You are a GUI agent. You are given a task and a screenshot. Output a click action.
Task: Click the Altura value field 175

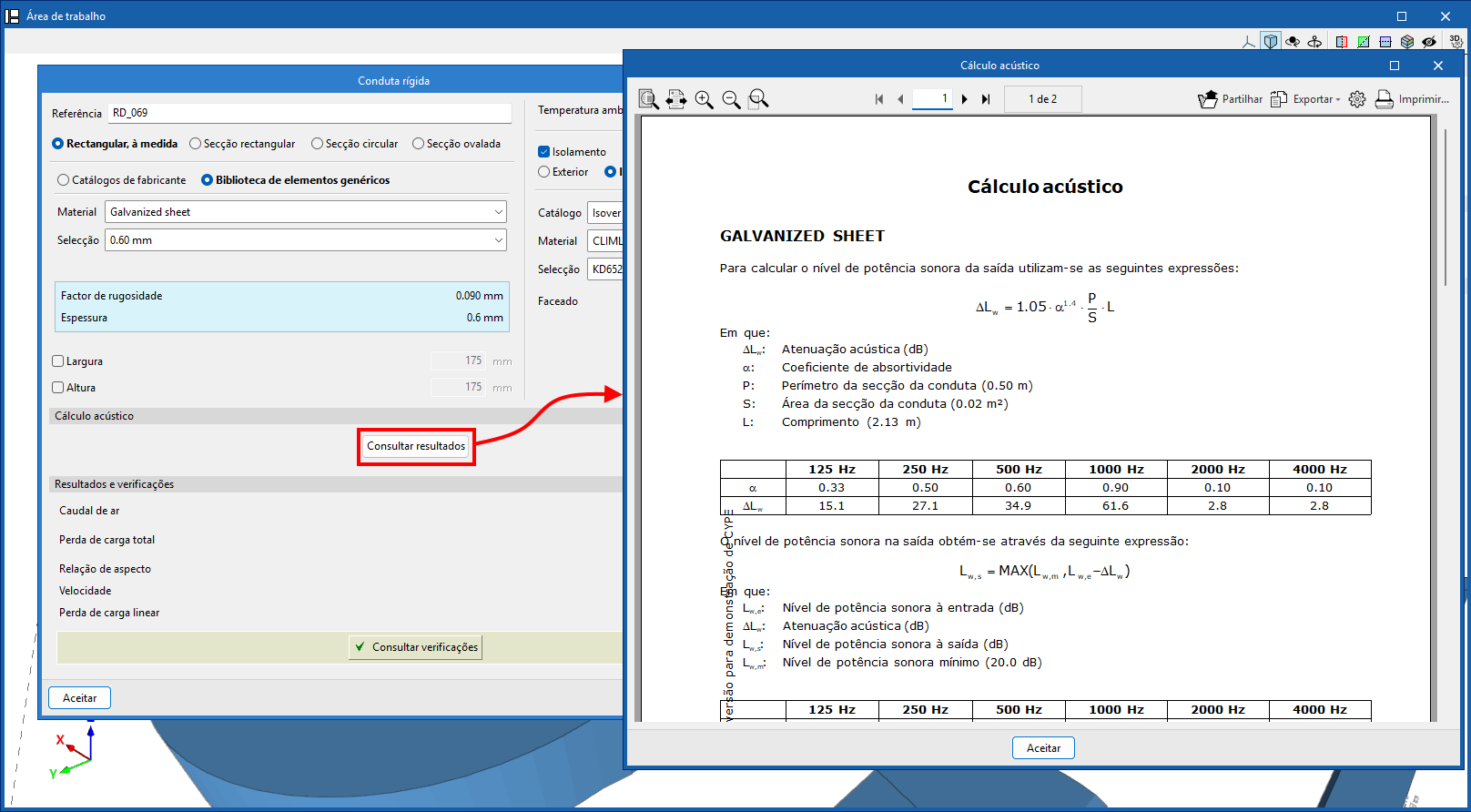459,388
